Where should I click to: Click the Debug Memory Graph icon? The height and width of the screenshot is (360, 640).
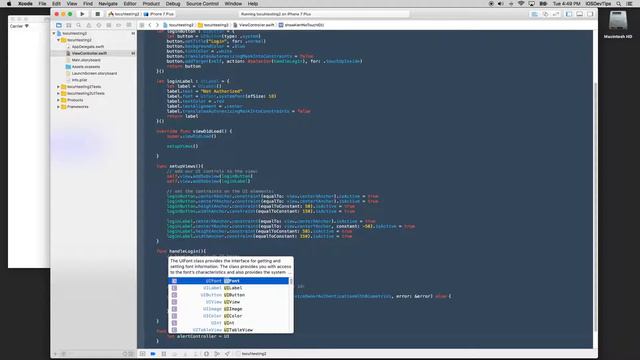217,354
